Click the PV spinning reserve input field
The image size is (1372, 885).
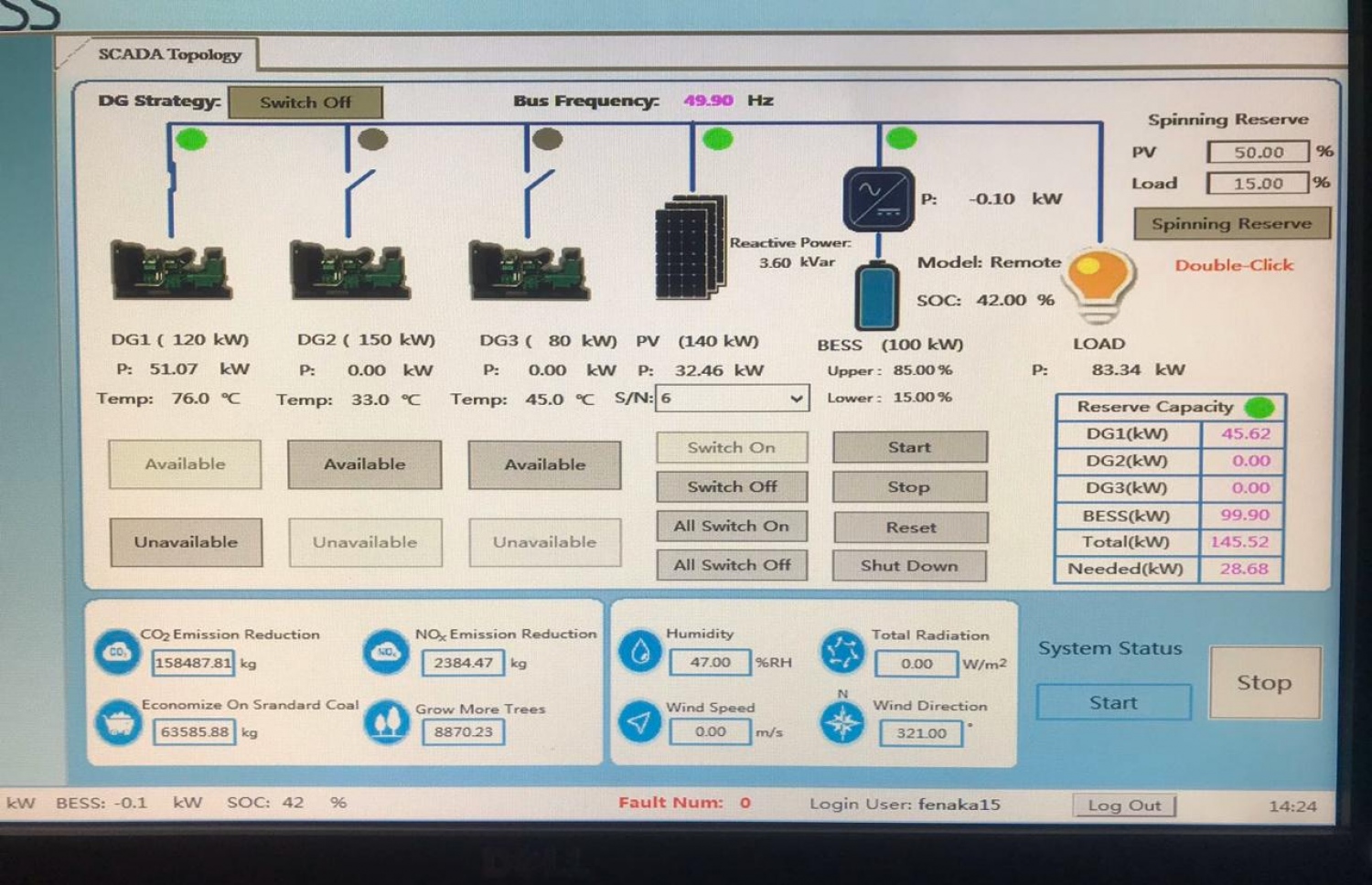pos(1258,152)
